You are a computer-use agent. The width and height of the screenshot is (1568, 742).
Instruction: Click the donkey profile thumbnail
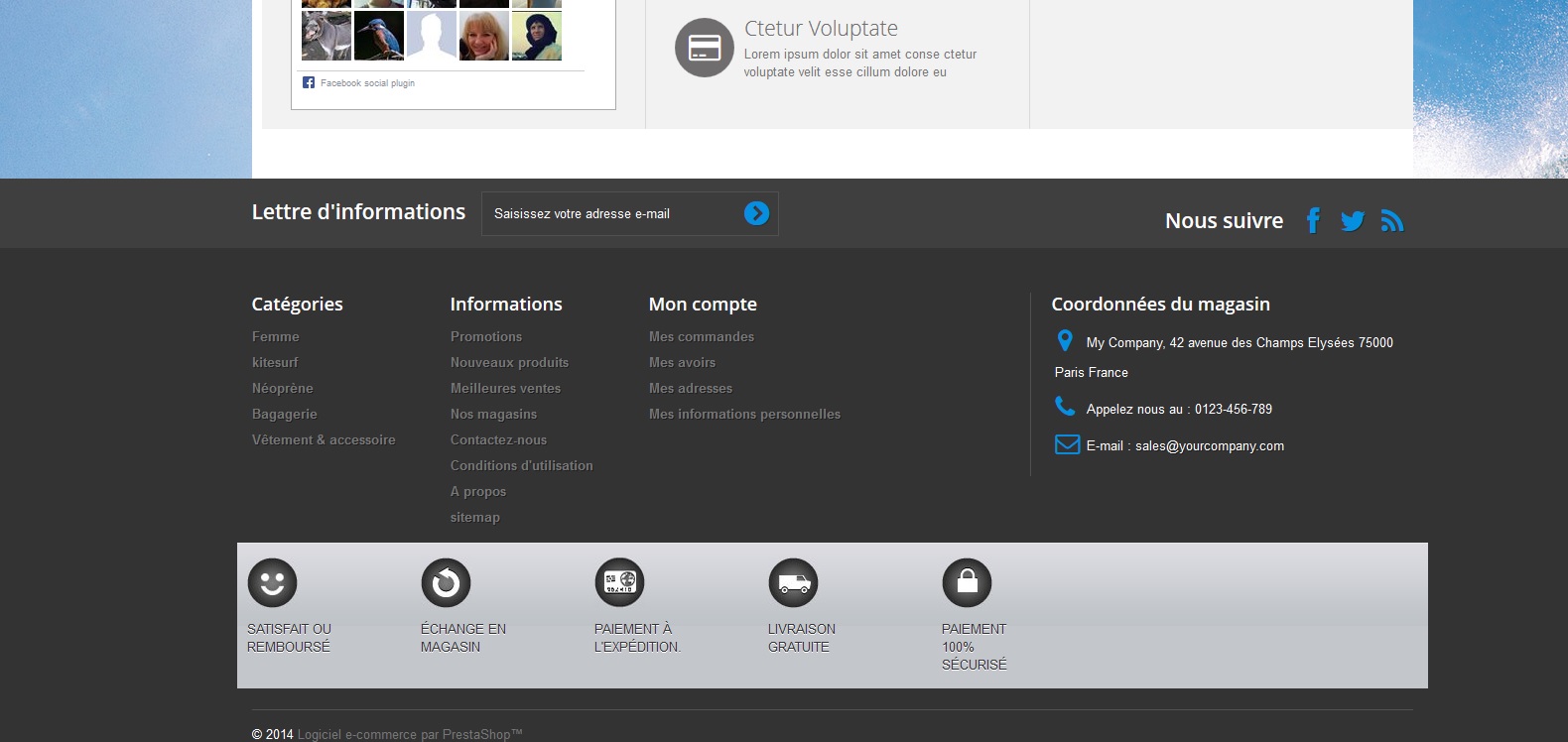(327, 36)
